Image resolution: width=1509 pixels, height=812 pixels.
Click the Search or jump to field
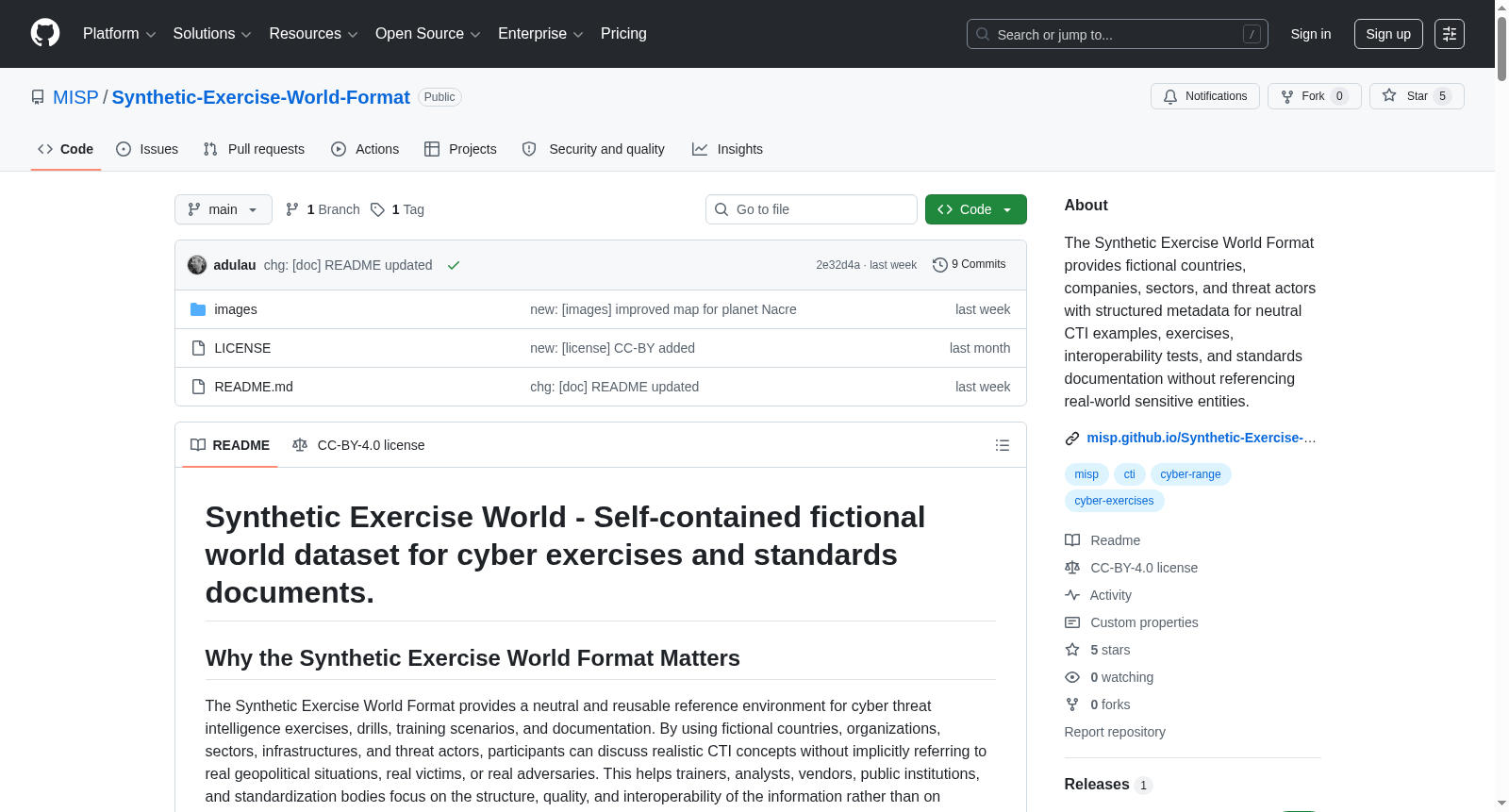point(1118,34)
